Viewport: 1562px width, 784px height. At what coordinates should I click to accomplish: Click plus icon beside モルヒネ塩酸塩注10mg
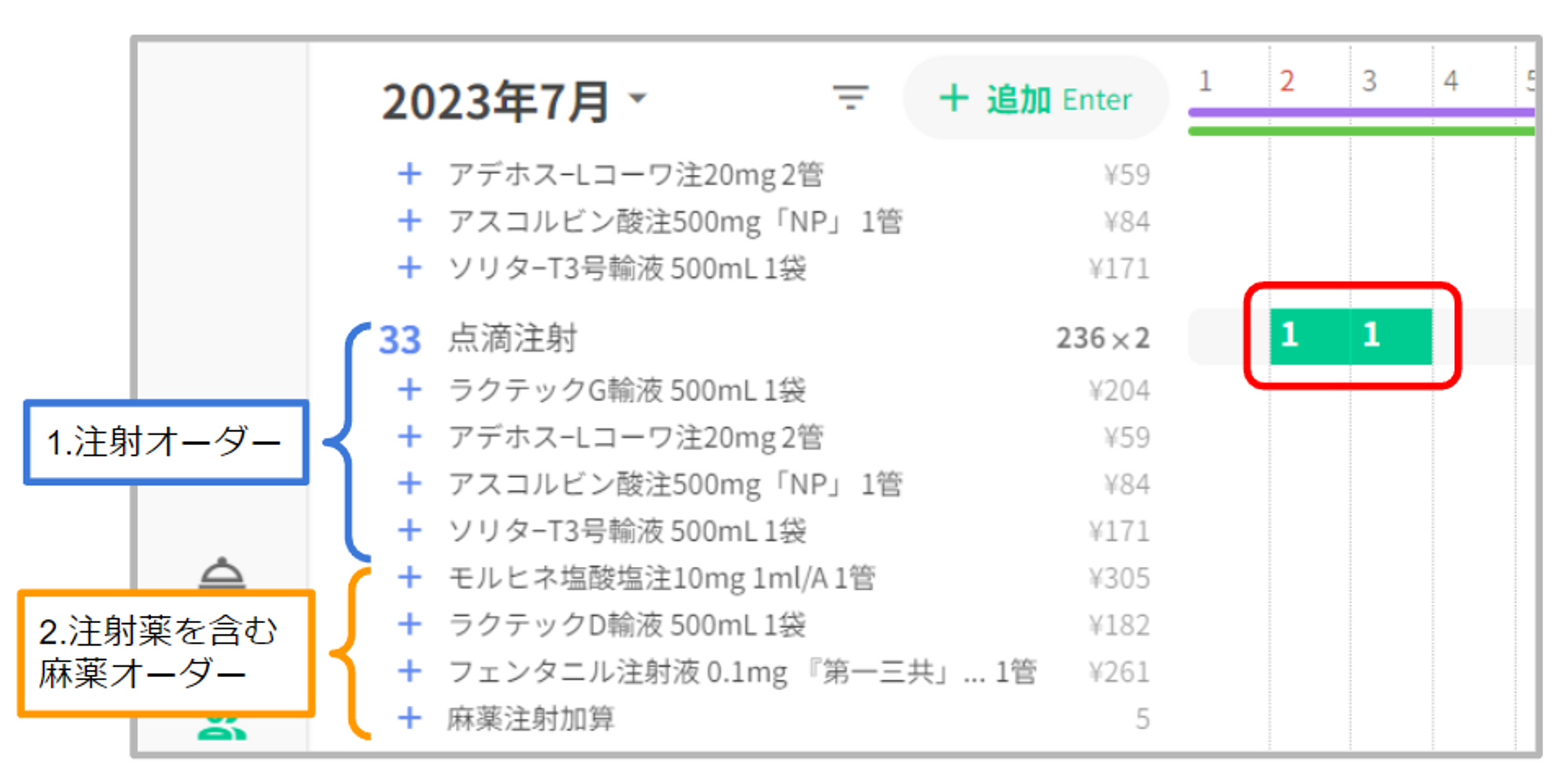click(x=410, y=578)
